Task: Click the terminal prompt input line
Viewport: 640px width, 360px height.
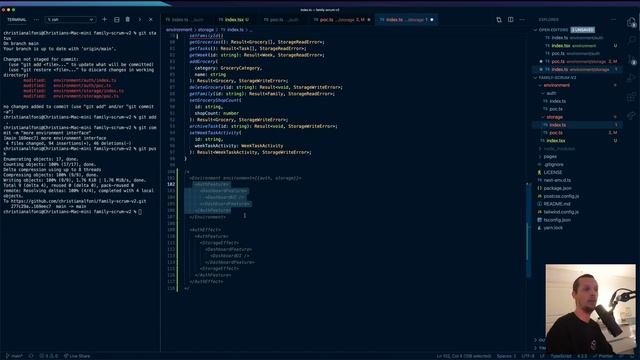Action: 73,212
